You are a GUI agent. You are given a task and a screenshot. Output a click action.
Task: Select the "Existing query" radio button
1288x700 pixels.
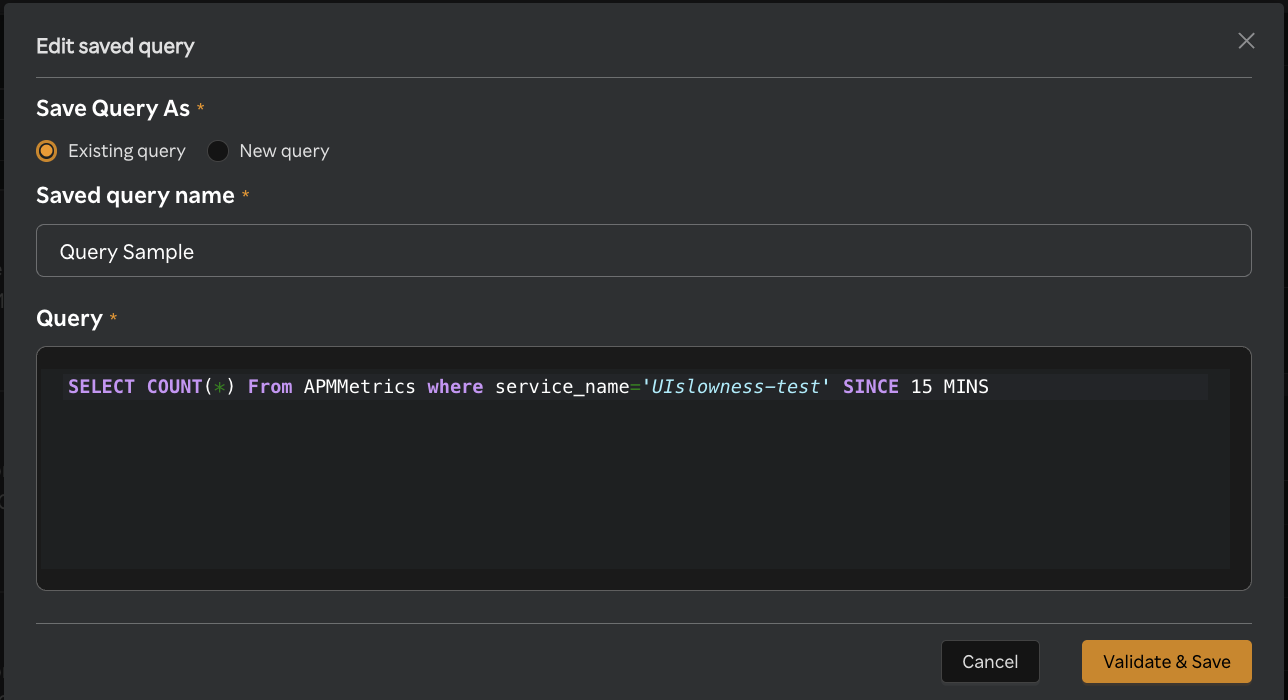(46, 150)
